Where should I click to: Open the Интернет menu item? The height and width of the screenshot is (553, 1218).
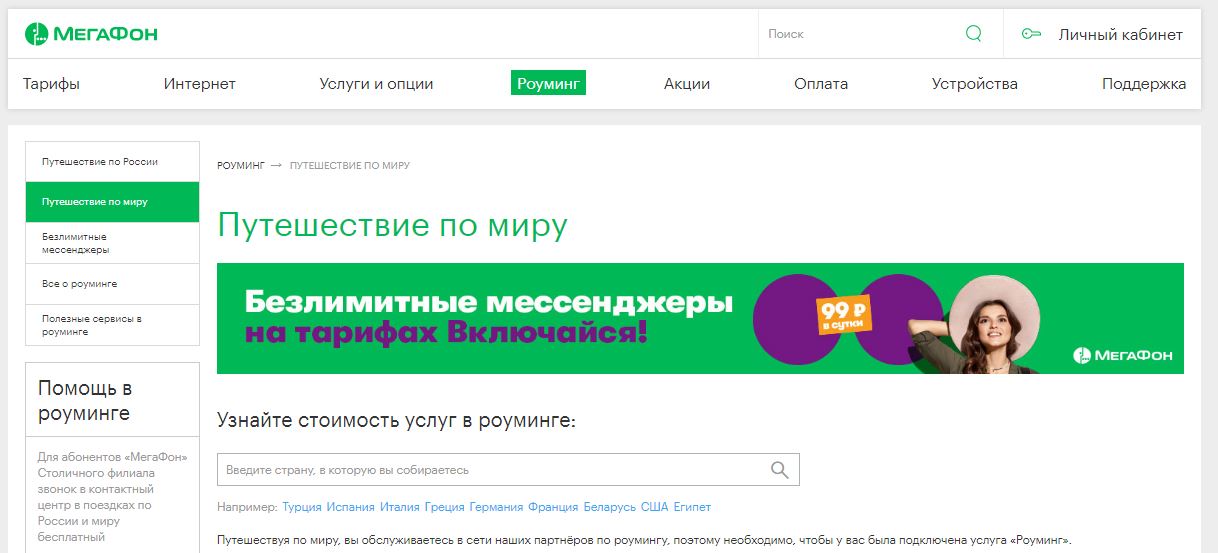199,84
